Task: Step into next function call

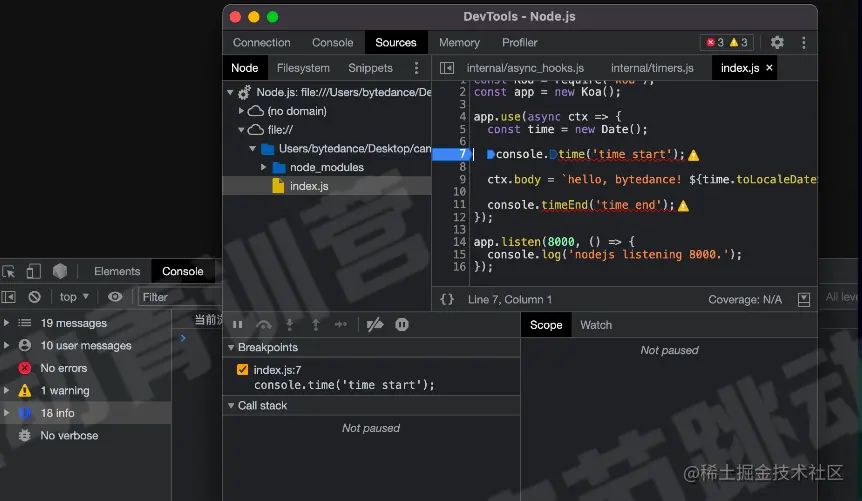Action: (x=290, y=324)
